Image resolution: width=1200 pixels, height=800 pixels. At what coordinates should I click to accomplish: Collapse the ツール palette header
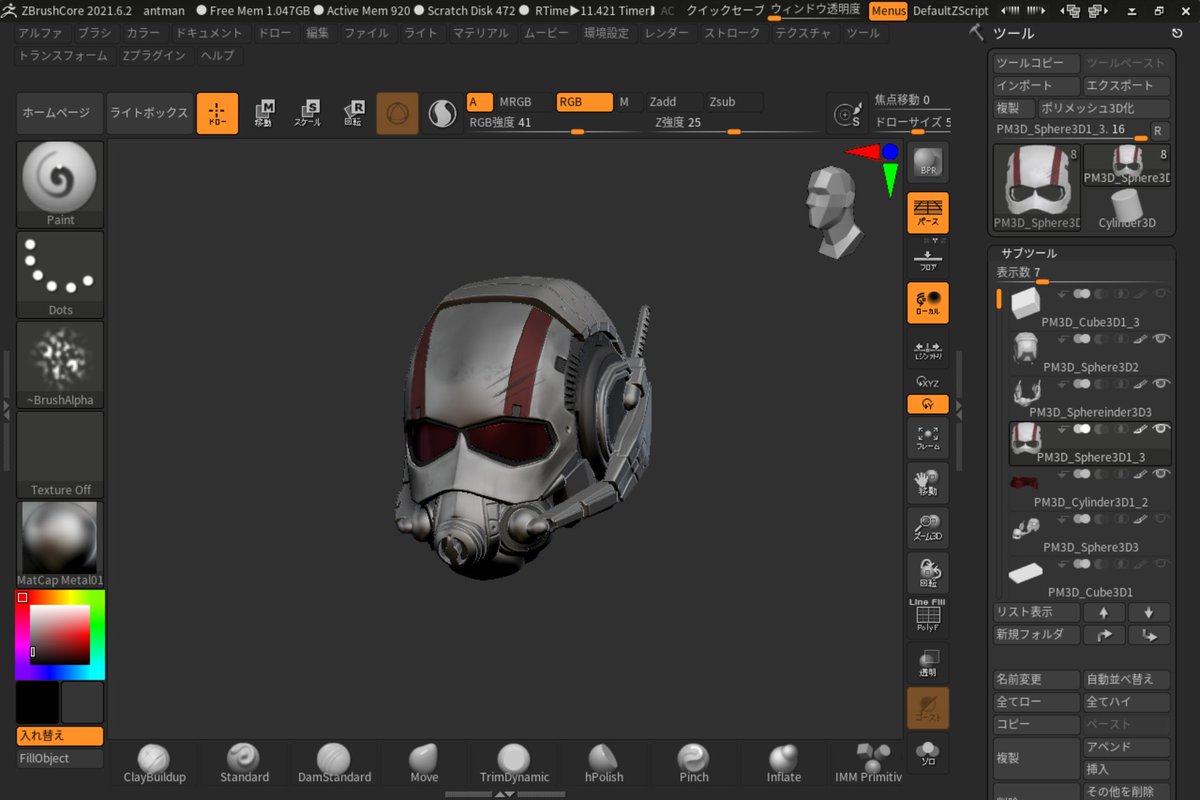pyautogui.click(x=1014, y=33)
